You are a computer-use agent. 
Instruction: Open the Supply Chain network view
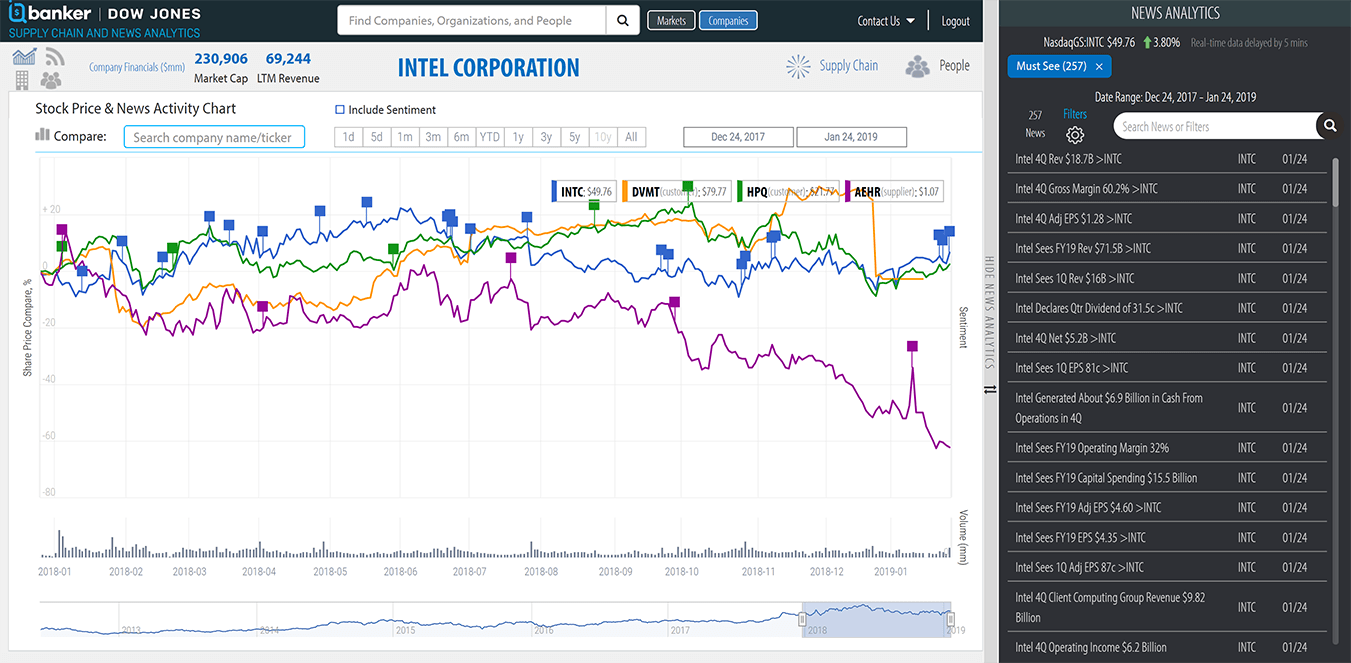point(832,66)
